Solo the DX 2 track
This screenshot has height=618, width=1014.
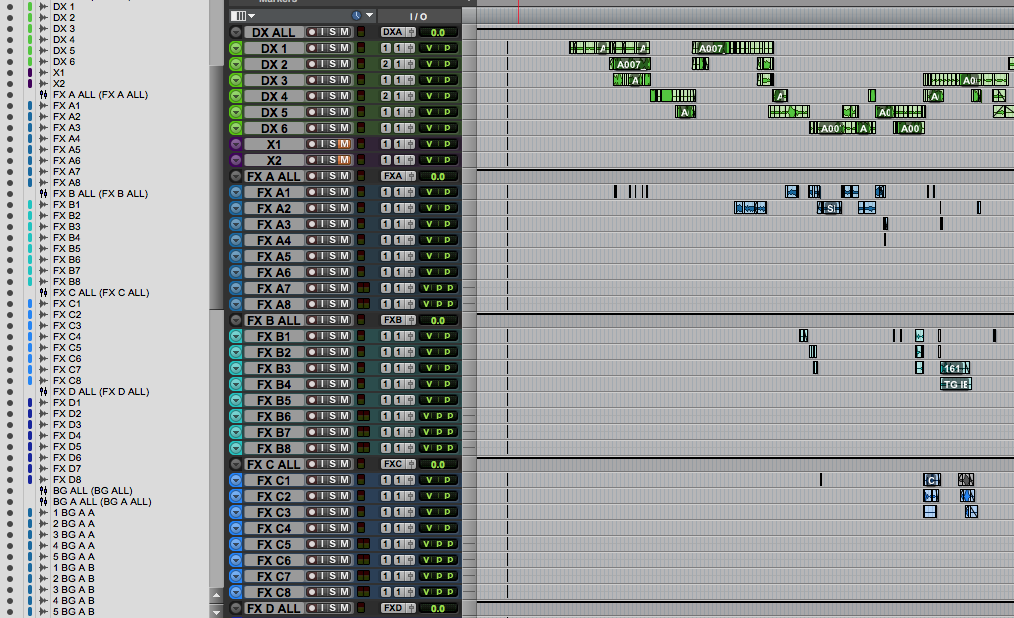(x=332, y=64)
